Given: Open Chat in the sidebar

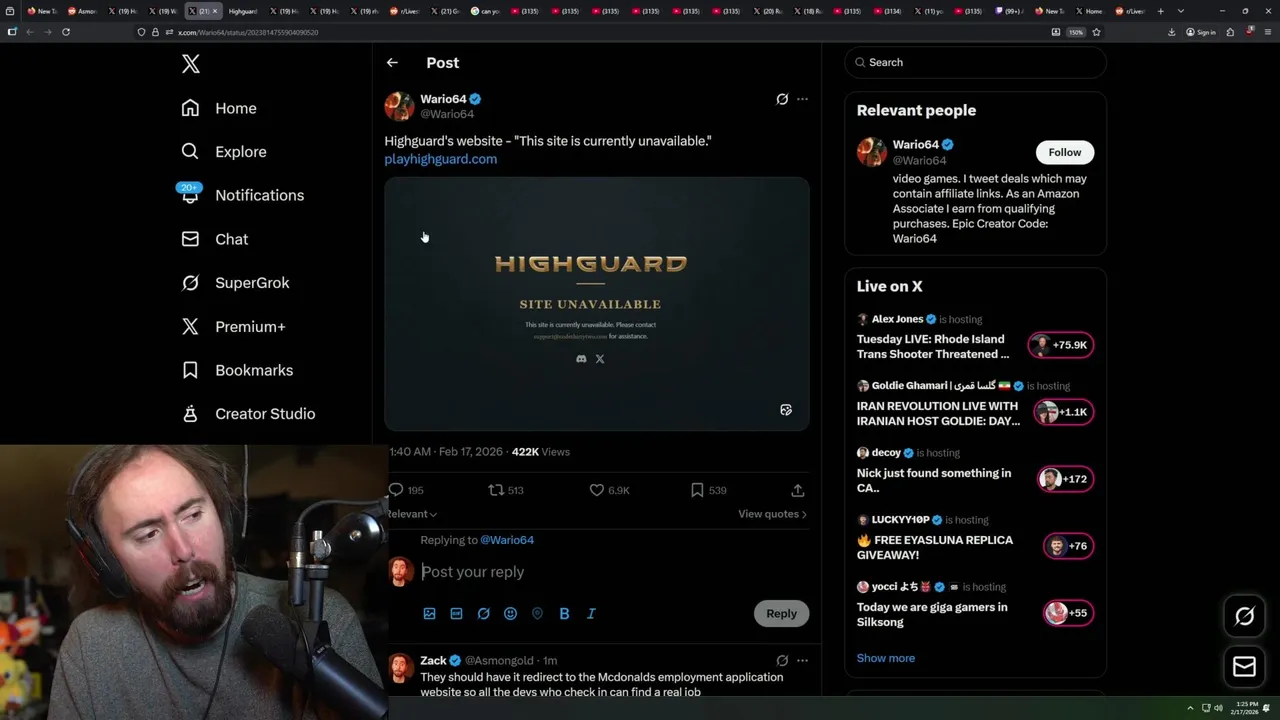Looking at the screenshot, I should 214,239.
